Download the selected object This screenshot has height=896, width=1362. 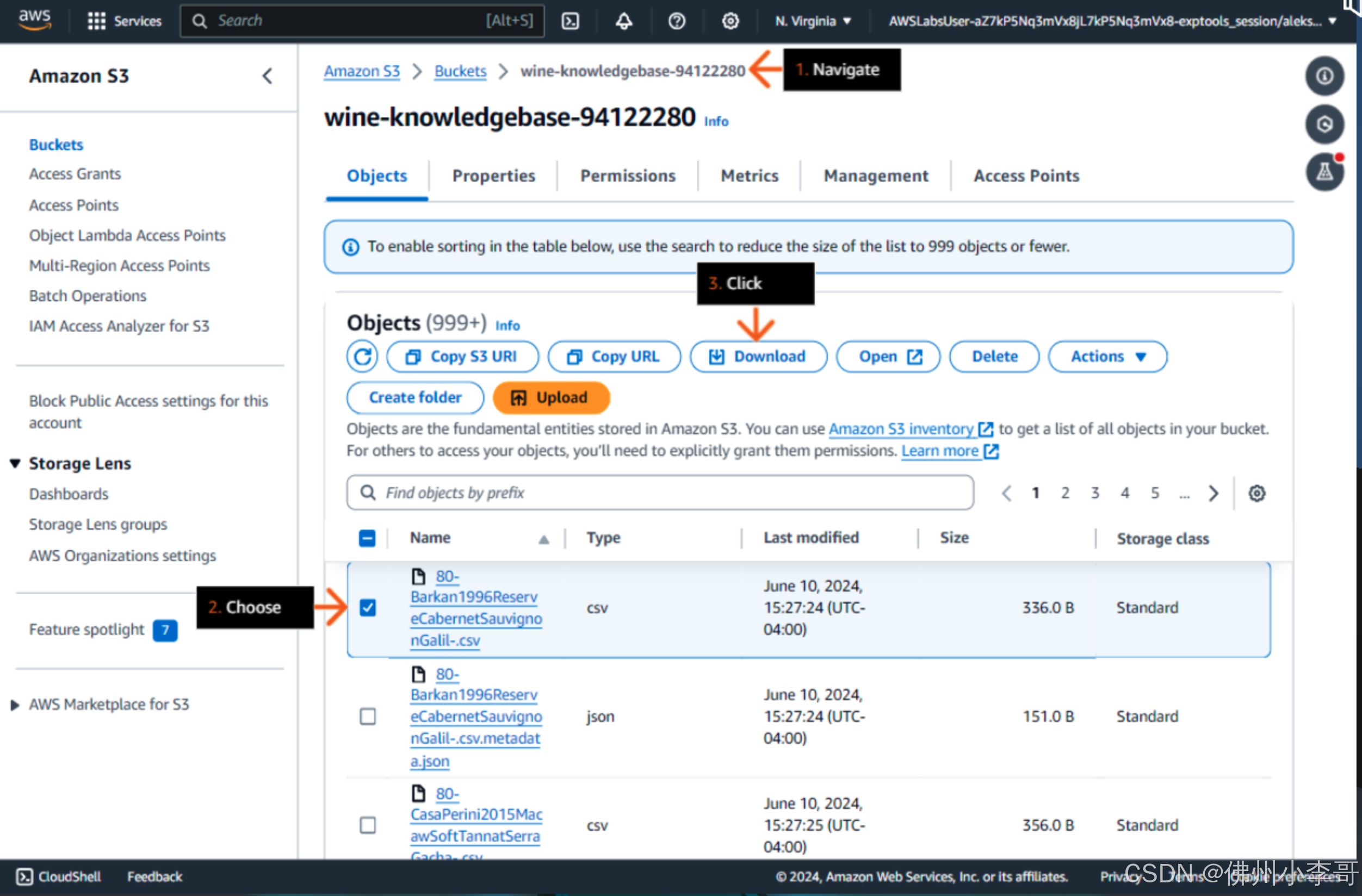[x=758, y=357]
